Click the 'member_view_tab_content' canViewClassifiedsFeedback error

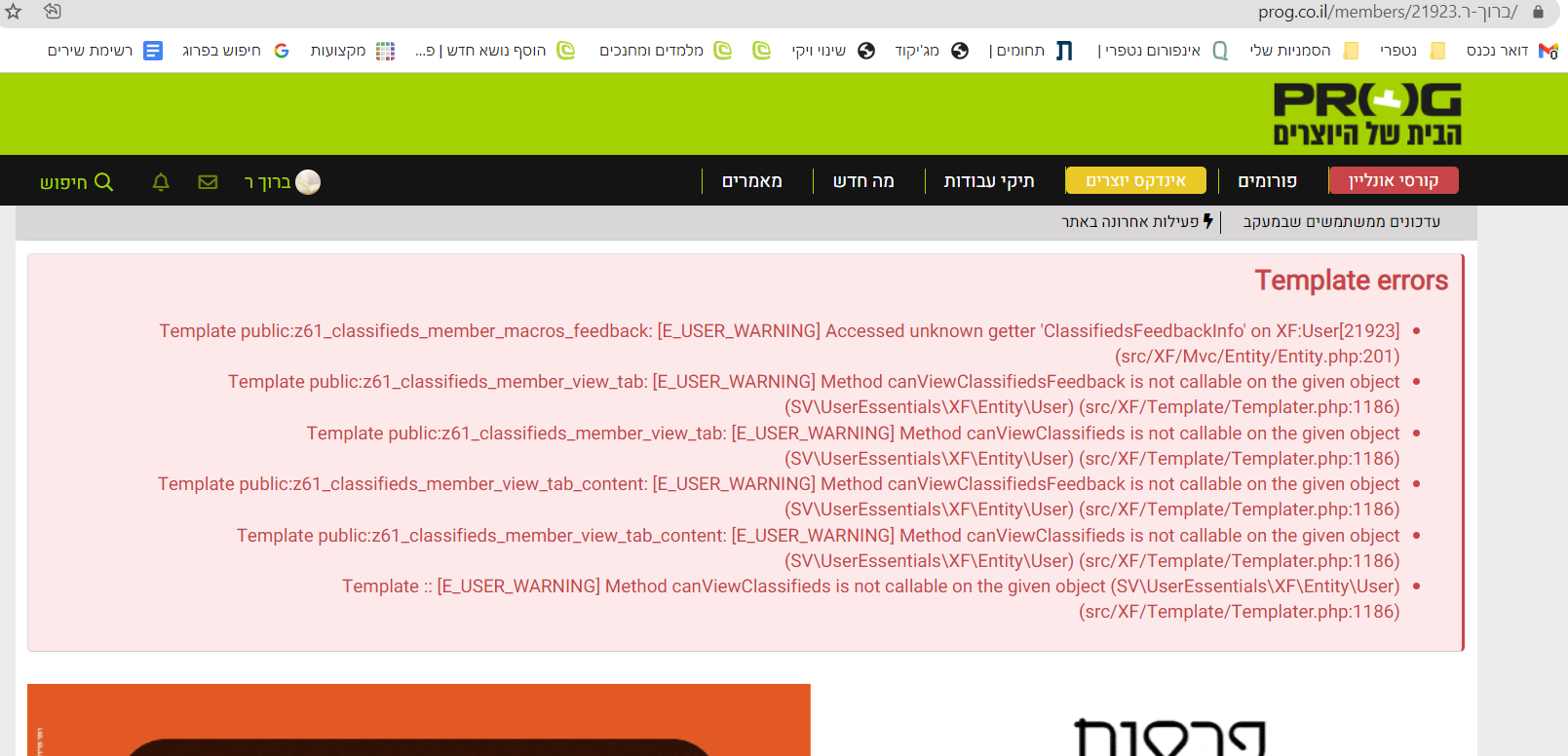coord(779,497)
